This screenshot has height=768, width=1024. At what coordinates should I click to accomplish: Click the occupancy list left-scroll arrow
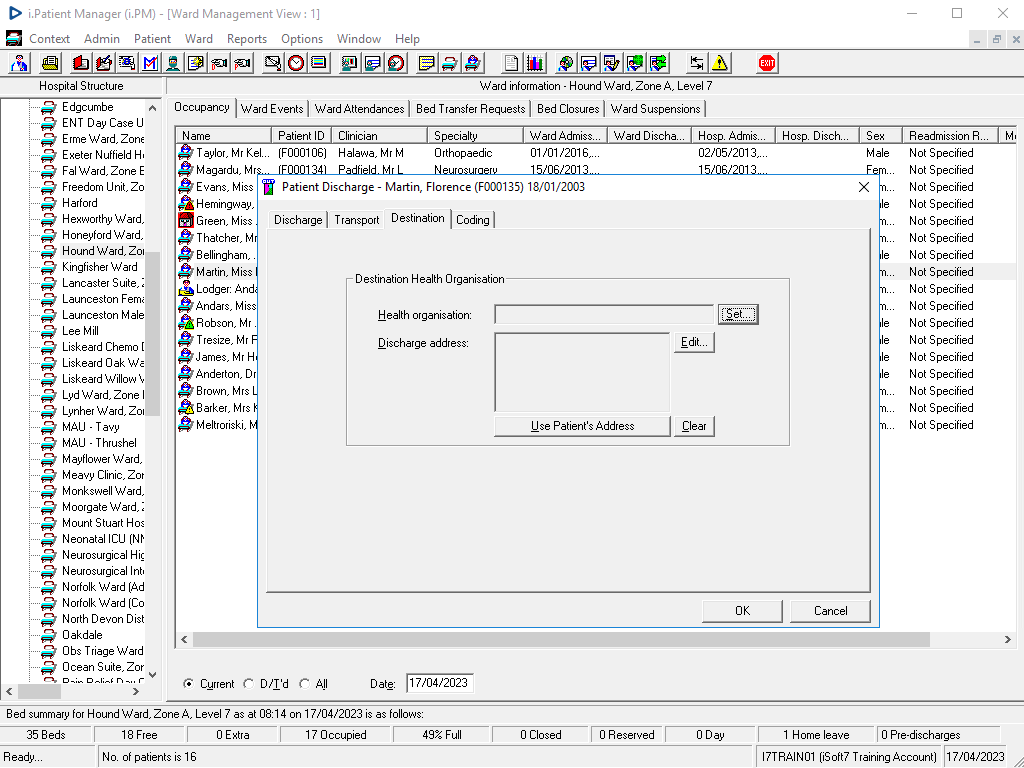pos(184,639)
